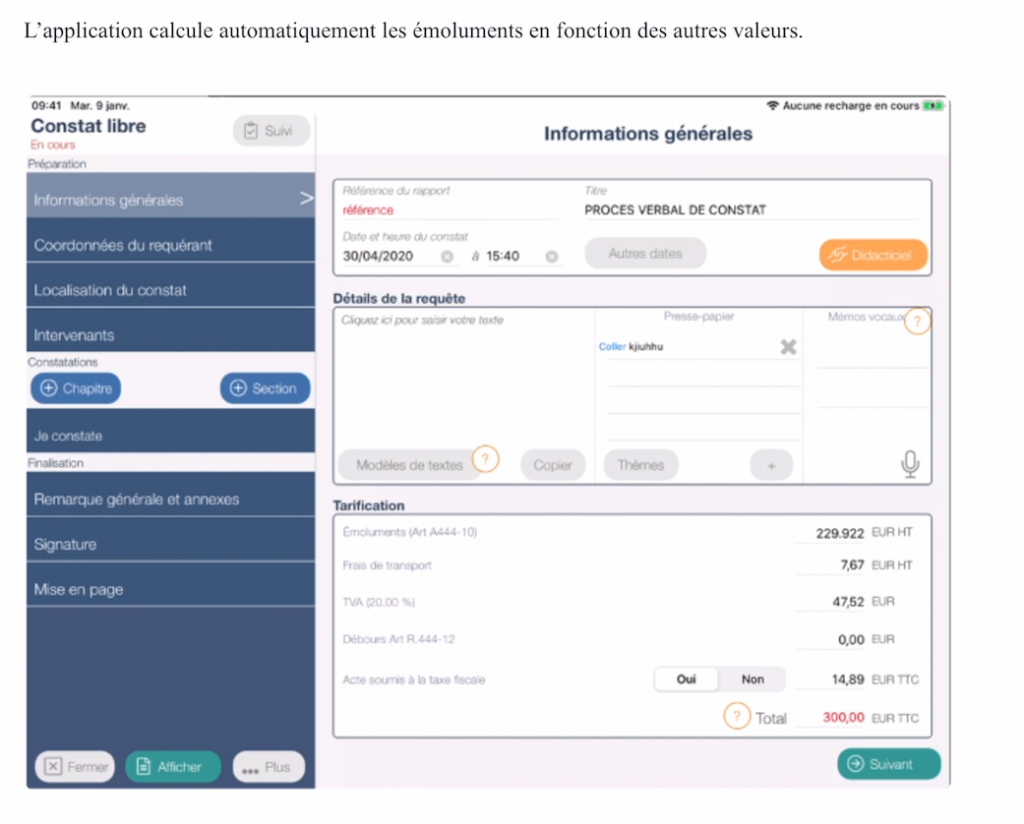Open the Thèmes selector
This screenshot has height=824, width=1024.
[x=640, y=465]
